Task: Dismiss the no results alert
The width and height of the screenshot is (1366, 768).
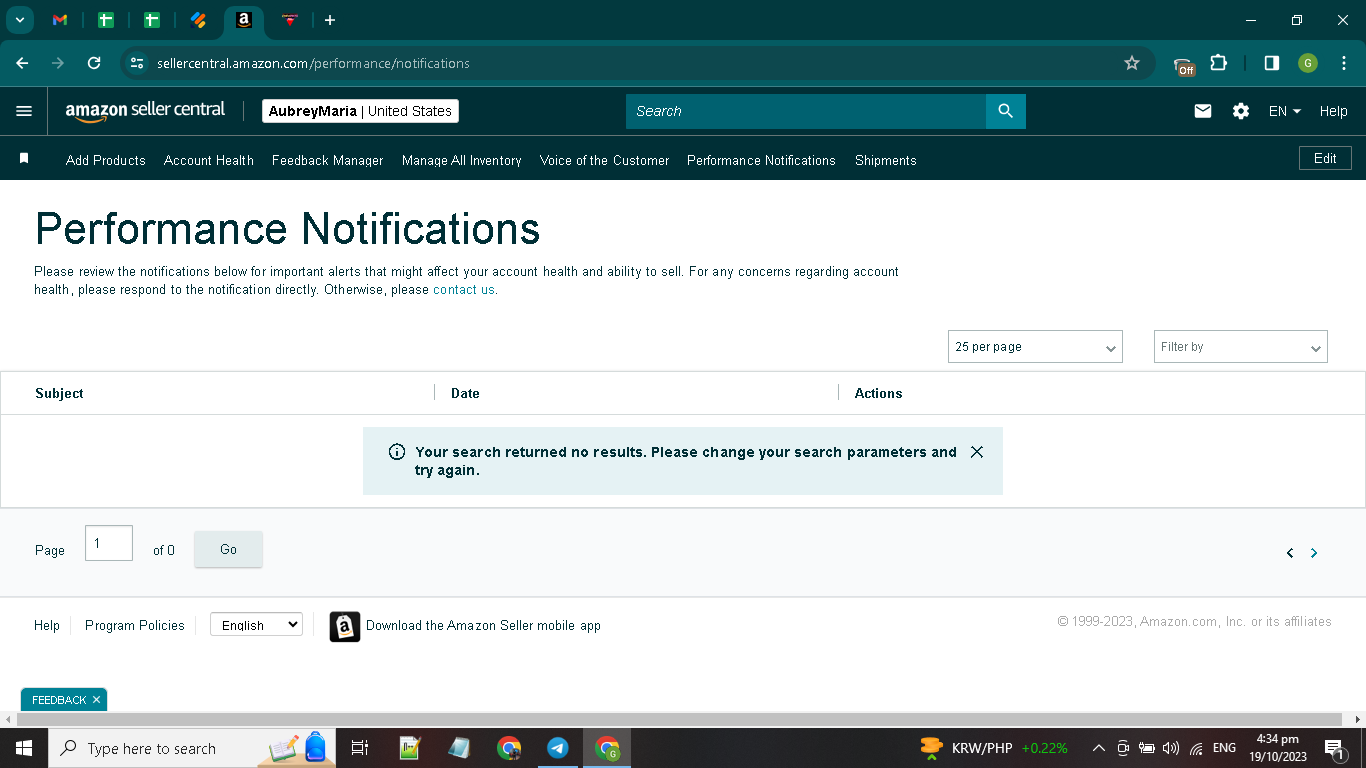Action: point(977,452)
